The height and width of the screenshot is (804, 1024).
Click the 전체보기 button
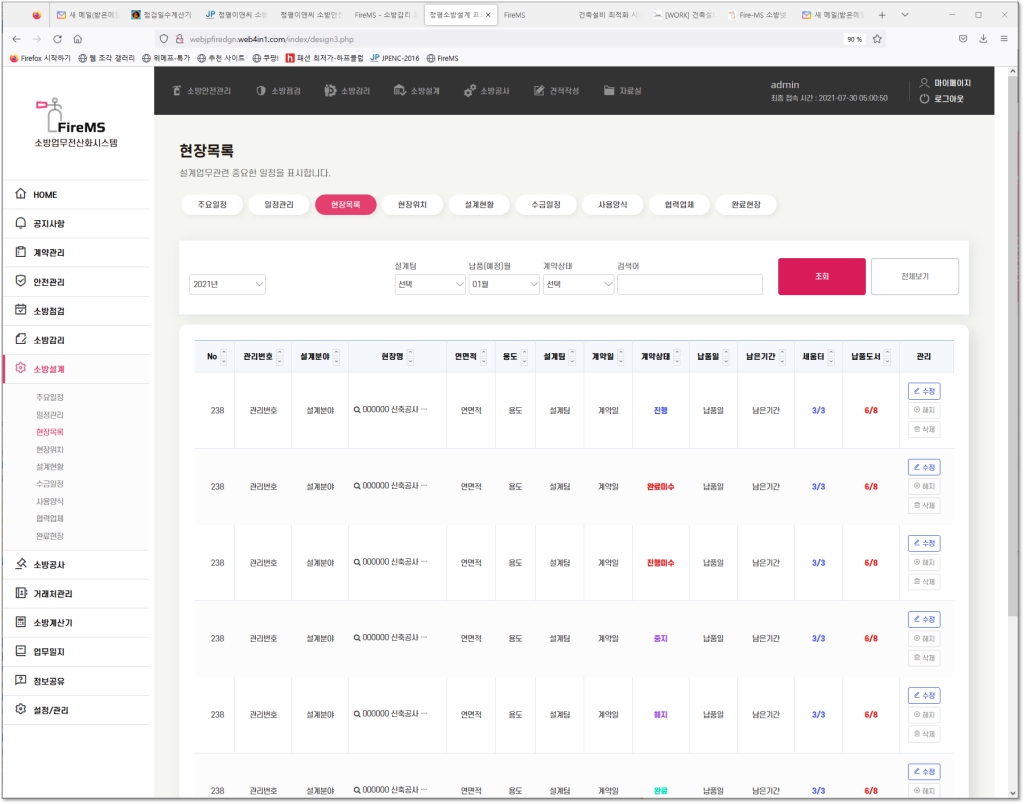coord(914,276)
